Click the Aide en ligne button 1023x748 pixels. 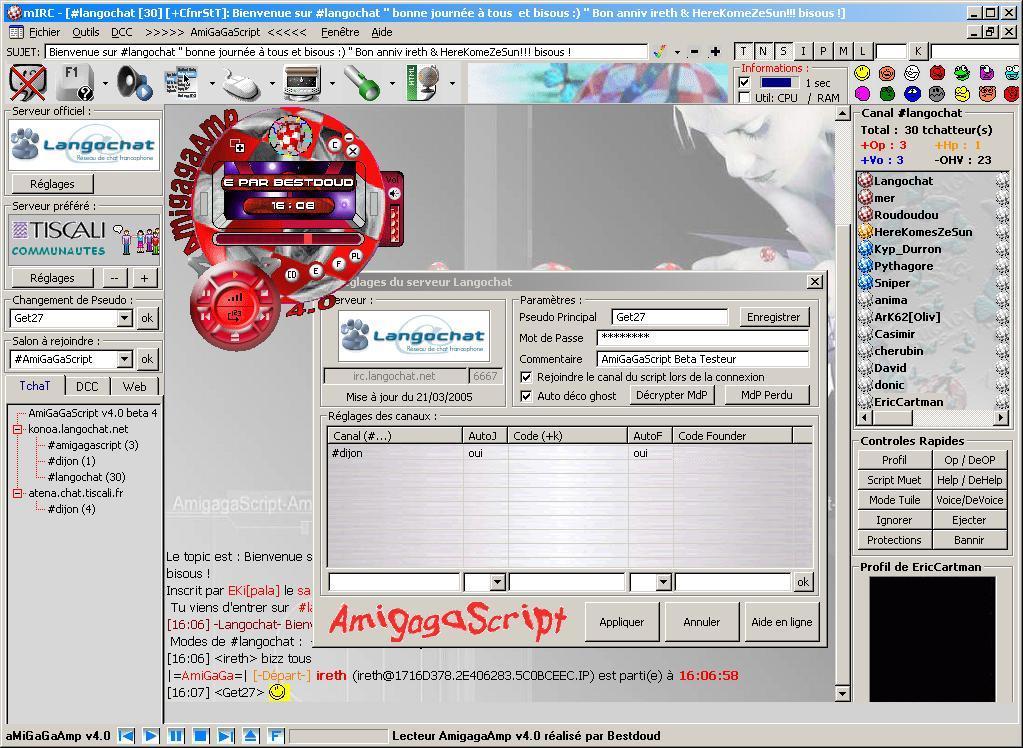[781, 622]
